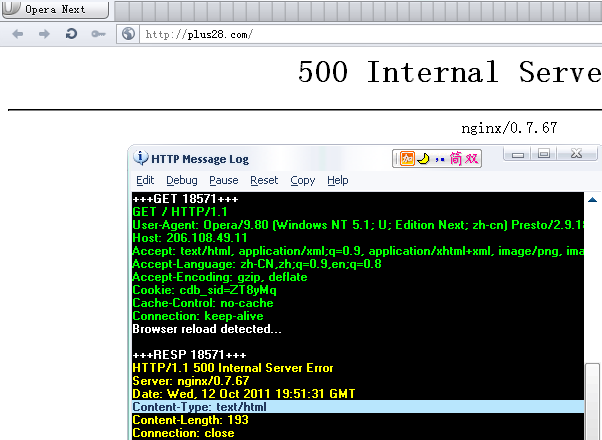Click the Accept-Language header line

coord(256,264)
